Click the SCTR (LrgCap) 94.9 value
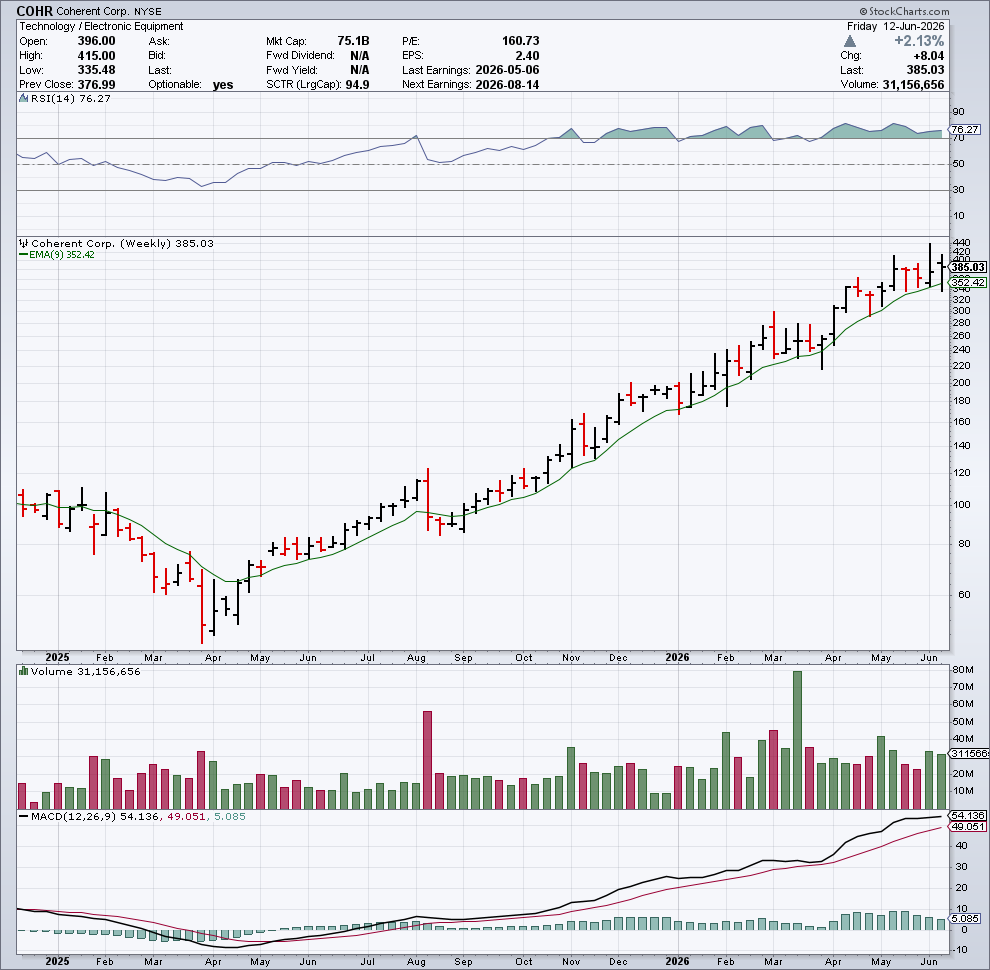 click(357, 85)
